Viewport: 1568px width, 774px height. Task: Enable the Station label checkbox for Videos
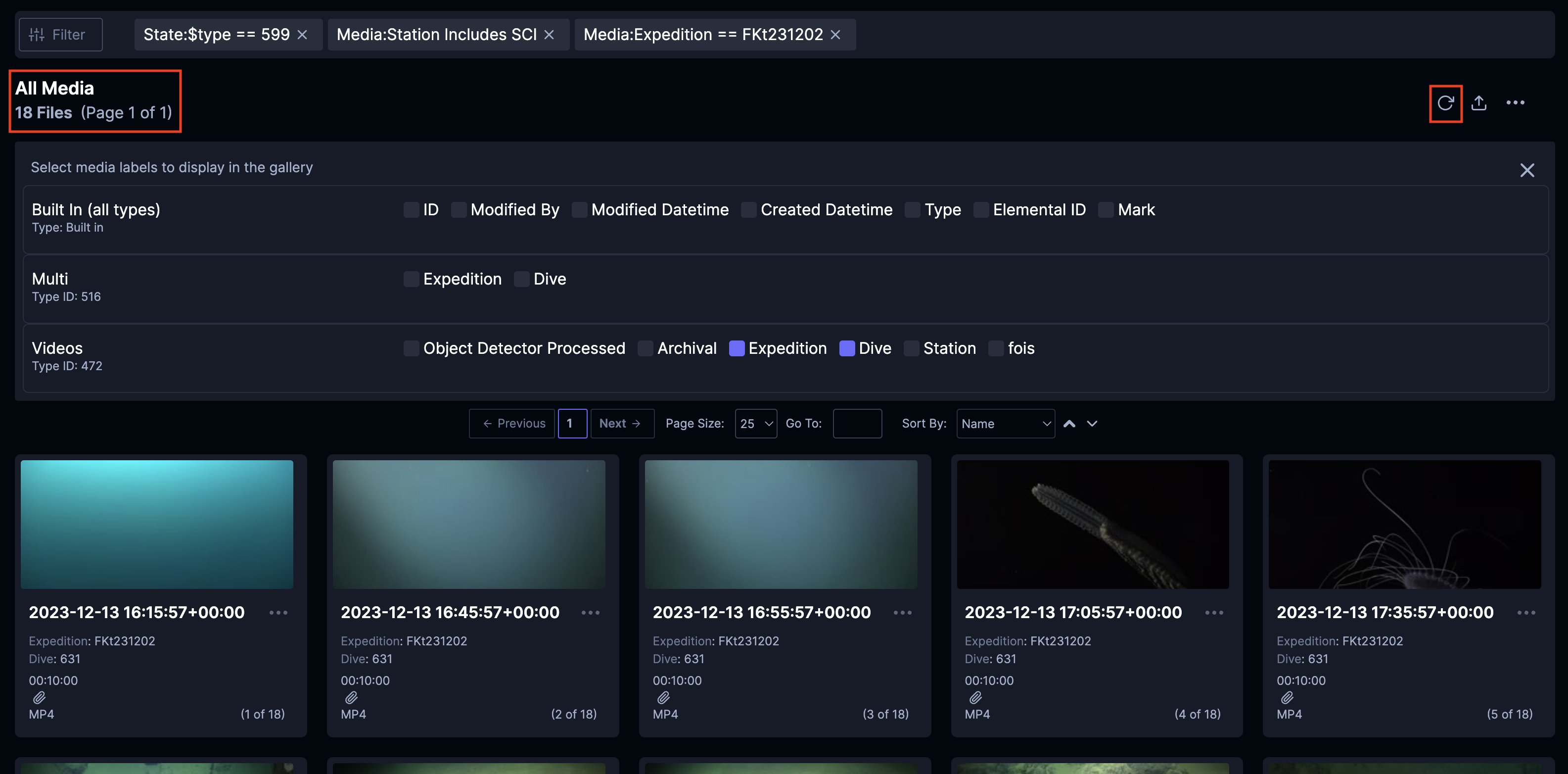point(911,348)
